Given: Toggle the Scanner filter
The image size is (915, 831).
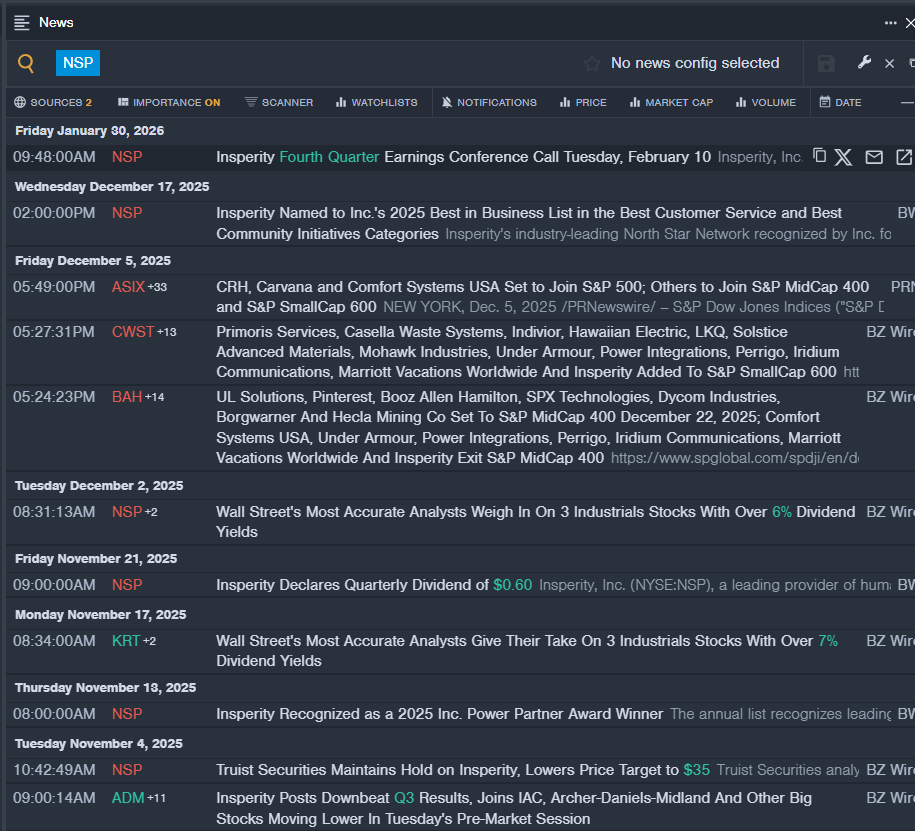Looking at the screenshot, I should pos(279,102).
